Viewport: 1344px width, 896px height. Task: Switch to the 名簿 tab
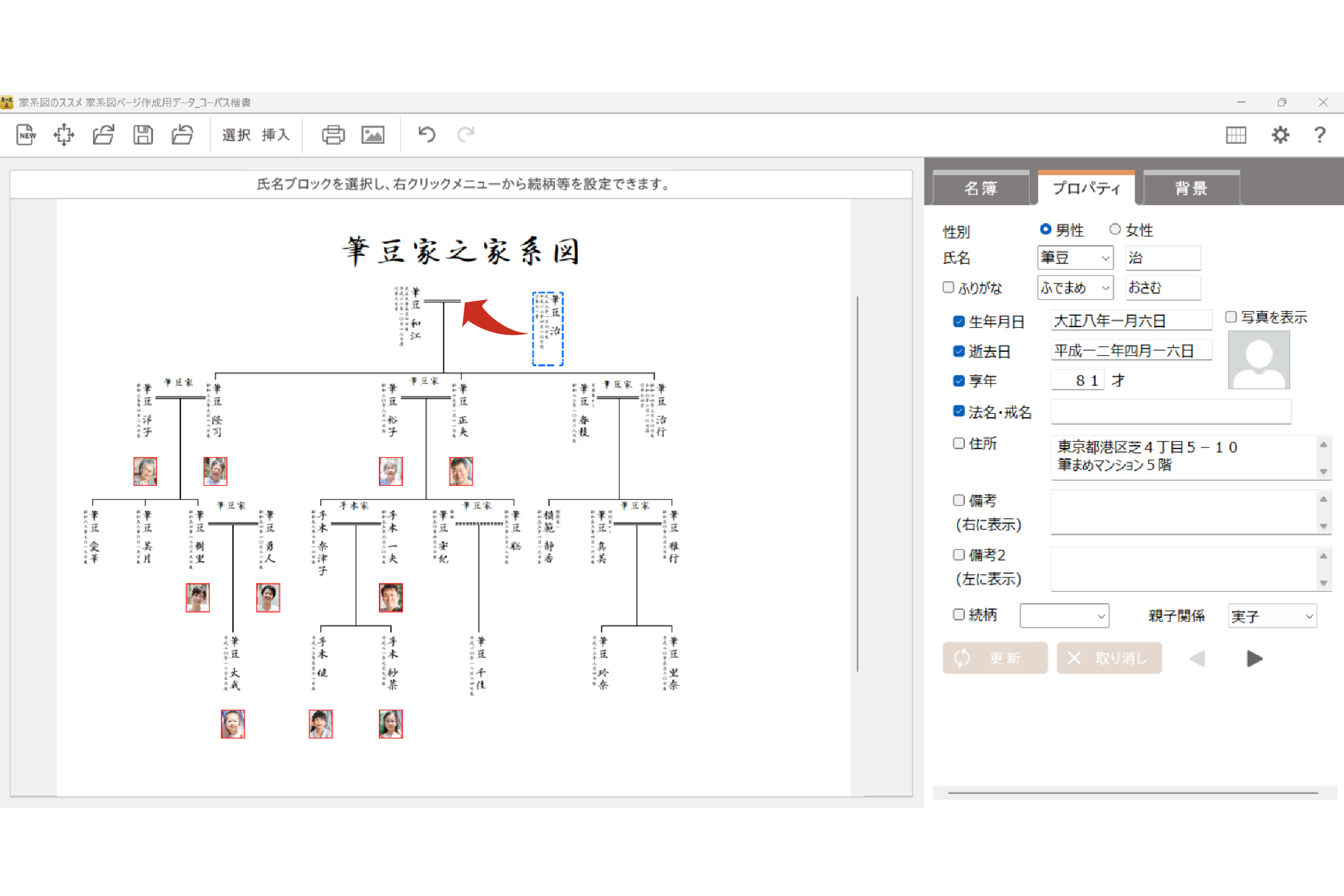tap(981, 188)
